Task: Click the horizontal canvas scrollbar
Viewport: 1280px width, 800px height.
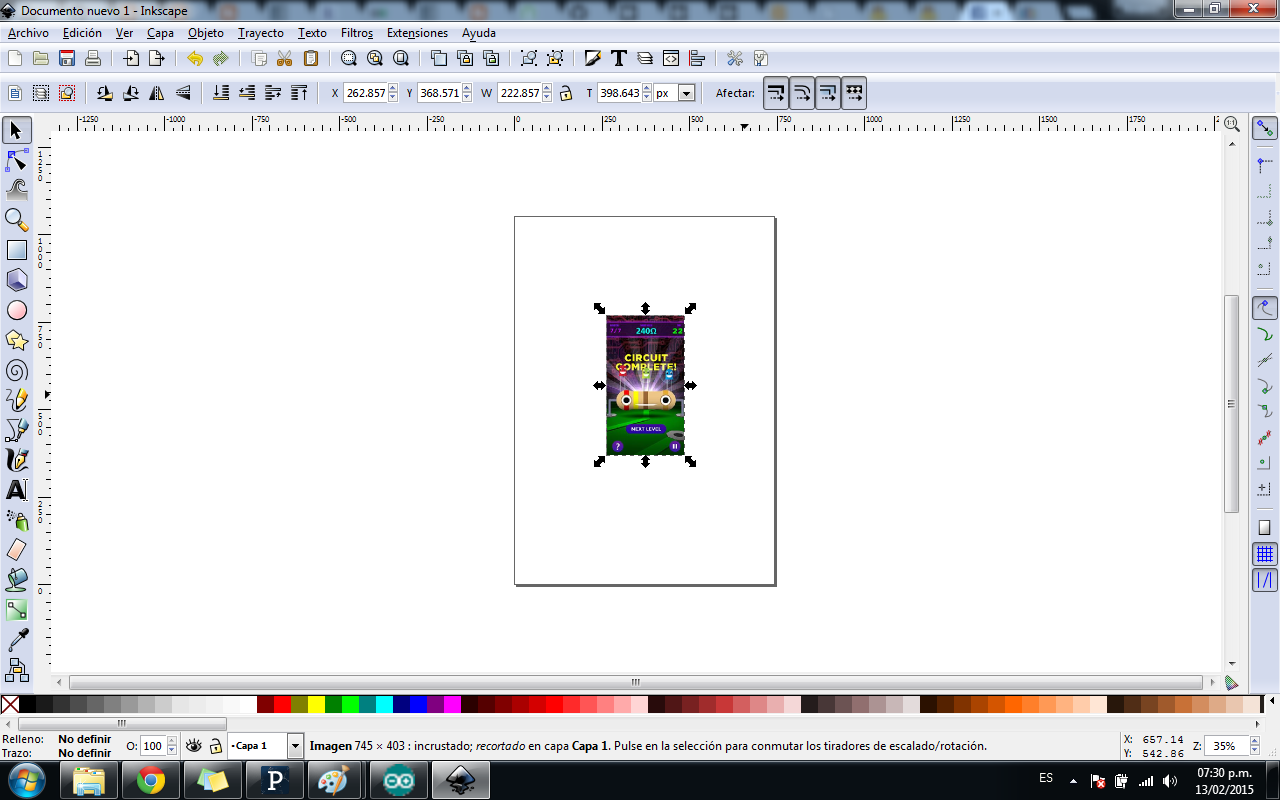Action: (635, 682)
